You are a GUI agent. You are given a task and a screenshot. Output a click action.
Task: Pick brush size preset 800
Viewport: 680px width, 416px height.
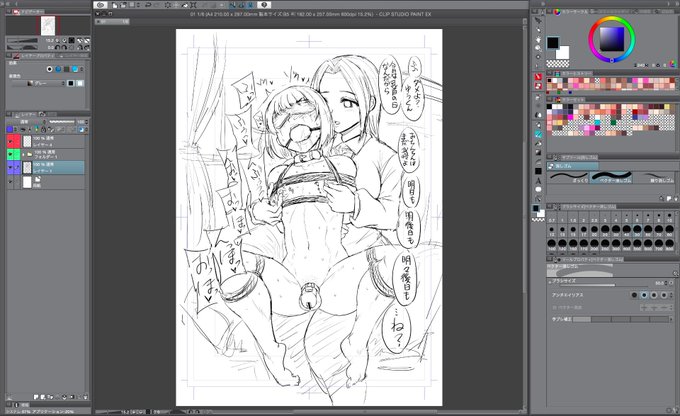click(x=670, y=246)
